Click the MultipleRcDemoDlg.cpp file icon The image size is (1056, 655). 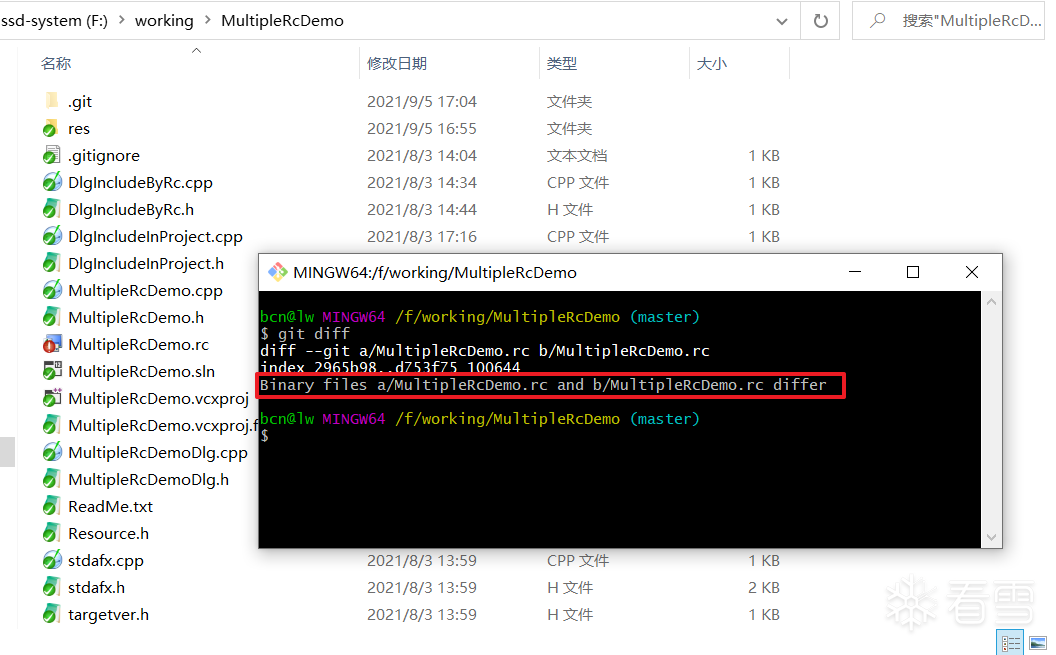point(52,452)
